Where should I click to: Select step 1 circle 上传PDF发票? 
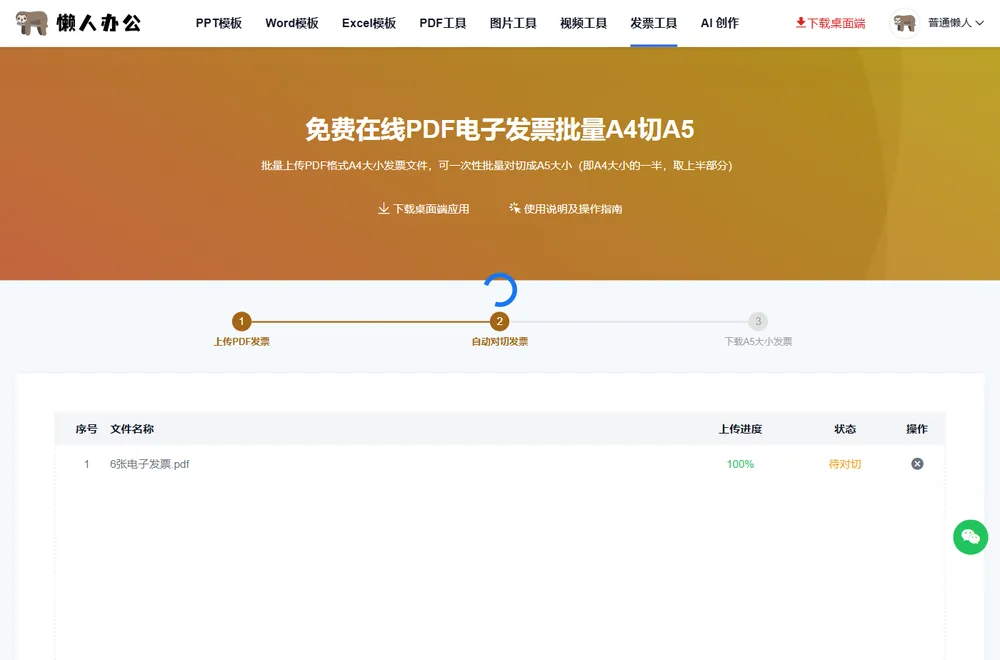click(x=241, y=321)
